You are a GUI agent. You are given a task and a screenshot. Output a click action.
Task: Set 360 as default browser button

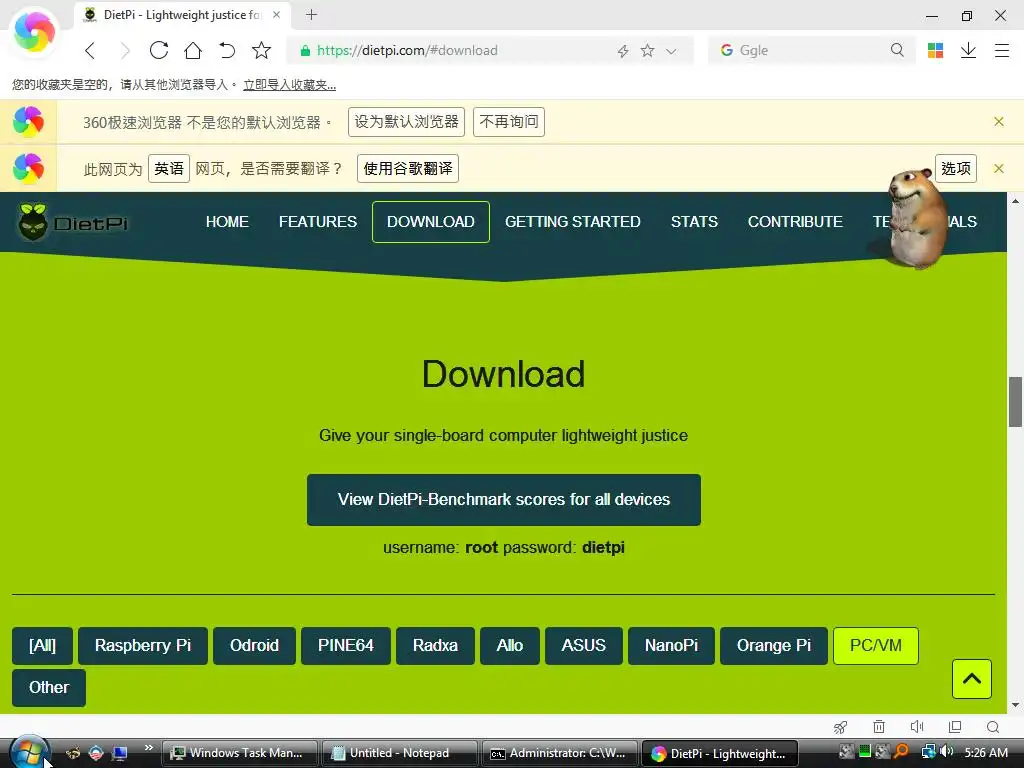coord(406,122)
